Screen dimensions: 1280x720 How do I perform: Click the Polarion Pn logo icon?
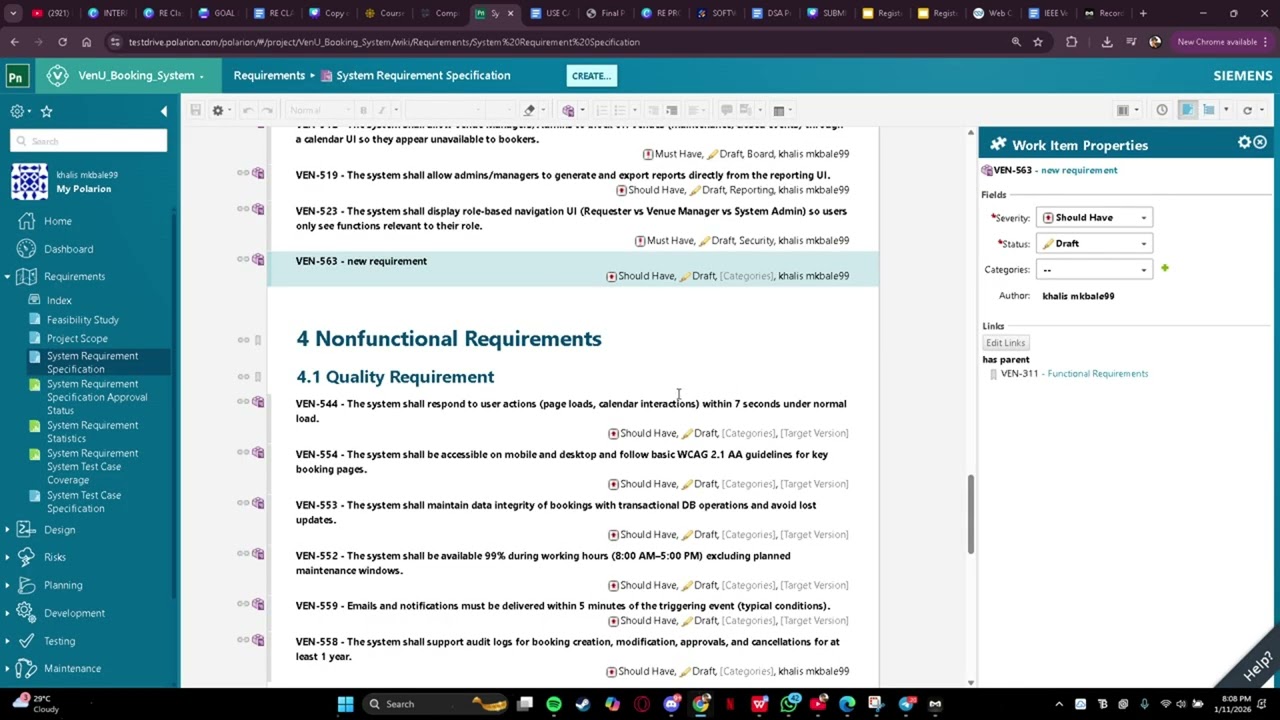pos(16,76)
